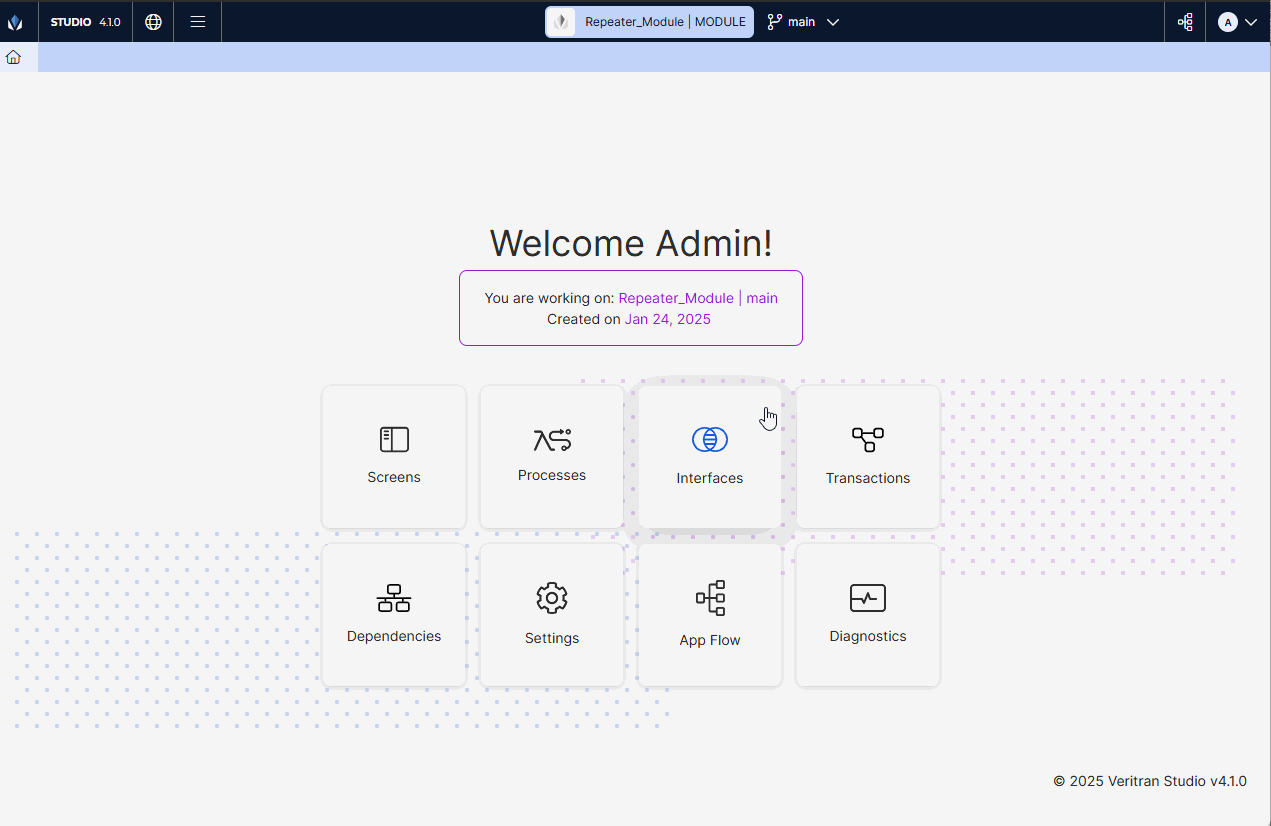Open the user account dropdown chevron
This screenshot has width=1271, height=826.
coord(1249,21)
